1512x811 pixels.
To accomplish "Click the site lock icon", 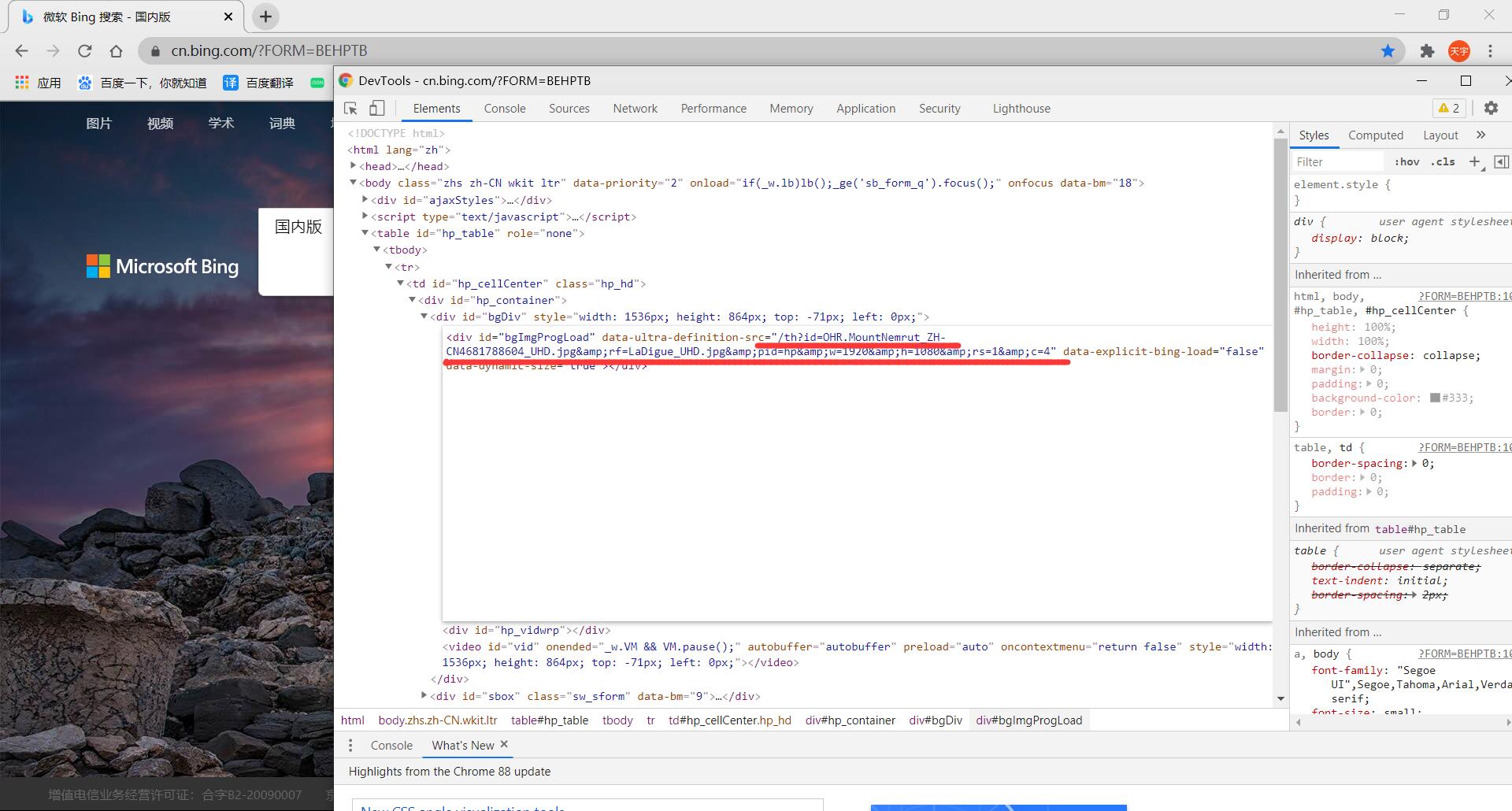I will pyautogui.click(x=156, y=51).
